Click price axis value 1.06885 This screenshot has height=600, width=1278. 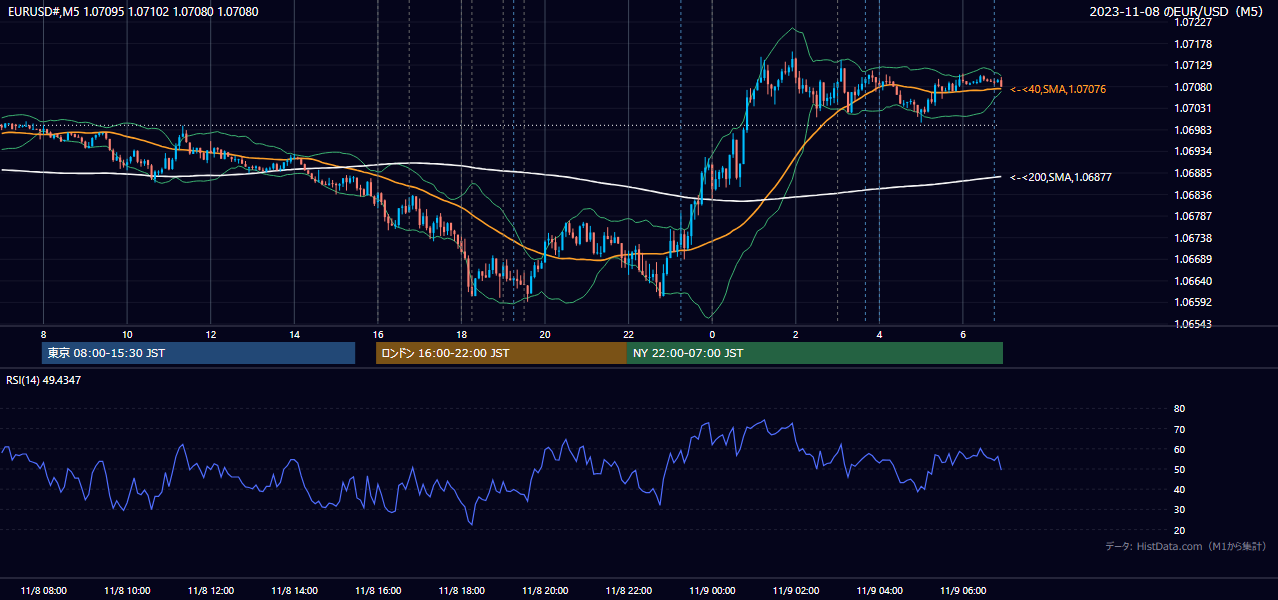click(1193, 173)
